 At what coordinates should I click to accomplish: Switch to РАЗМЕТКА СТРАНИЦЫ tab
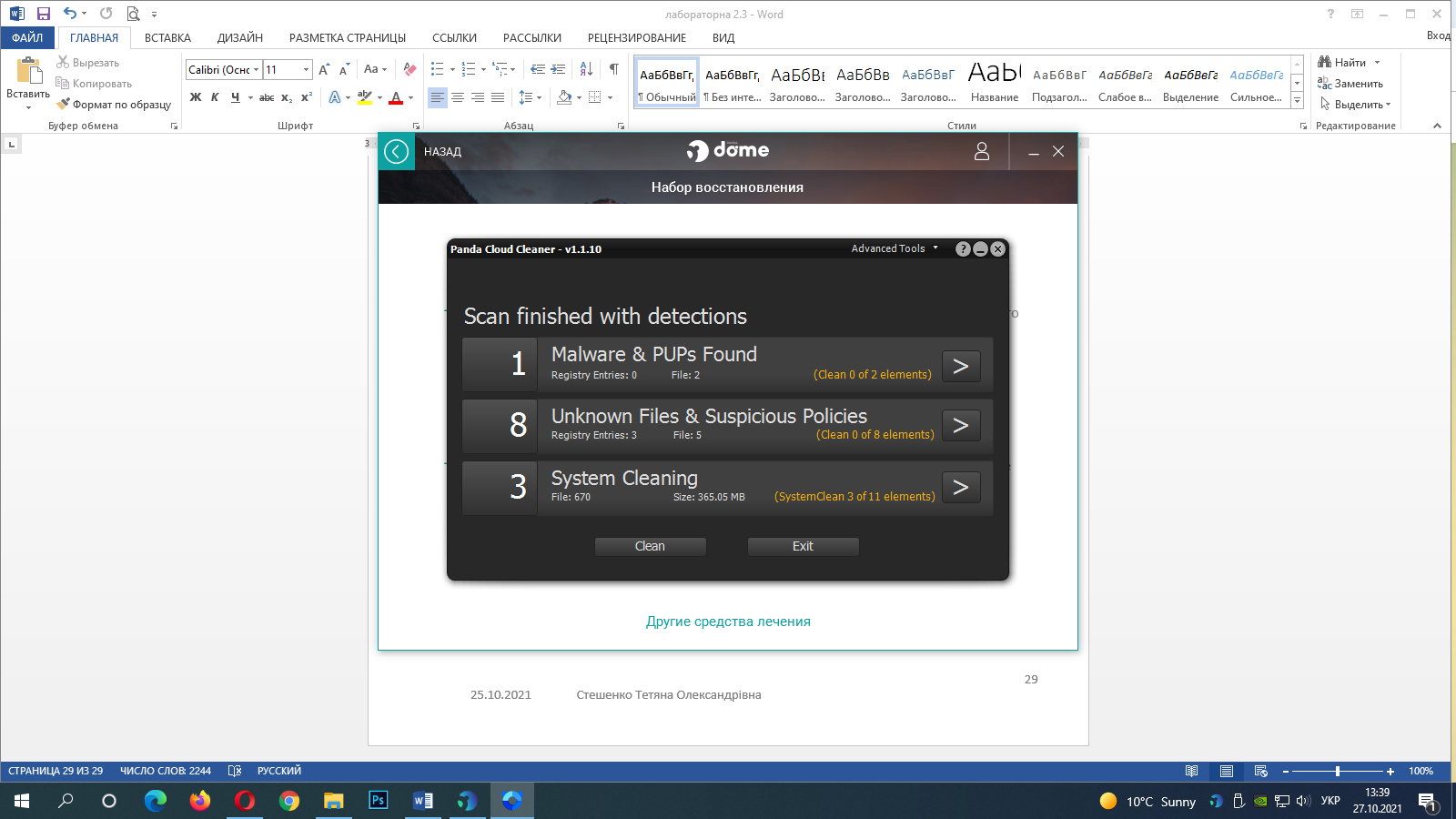tap(348, 37)
